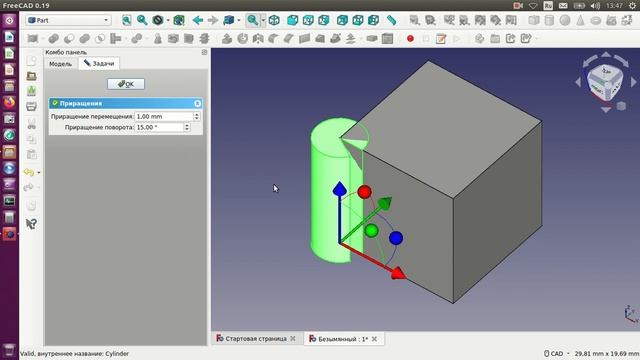This screenshot has width=640, height=360.
Task: Click the Приращение перемещения value field
Action: pos(164,116)
